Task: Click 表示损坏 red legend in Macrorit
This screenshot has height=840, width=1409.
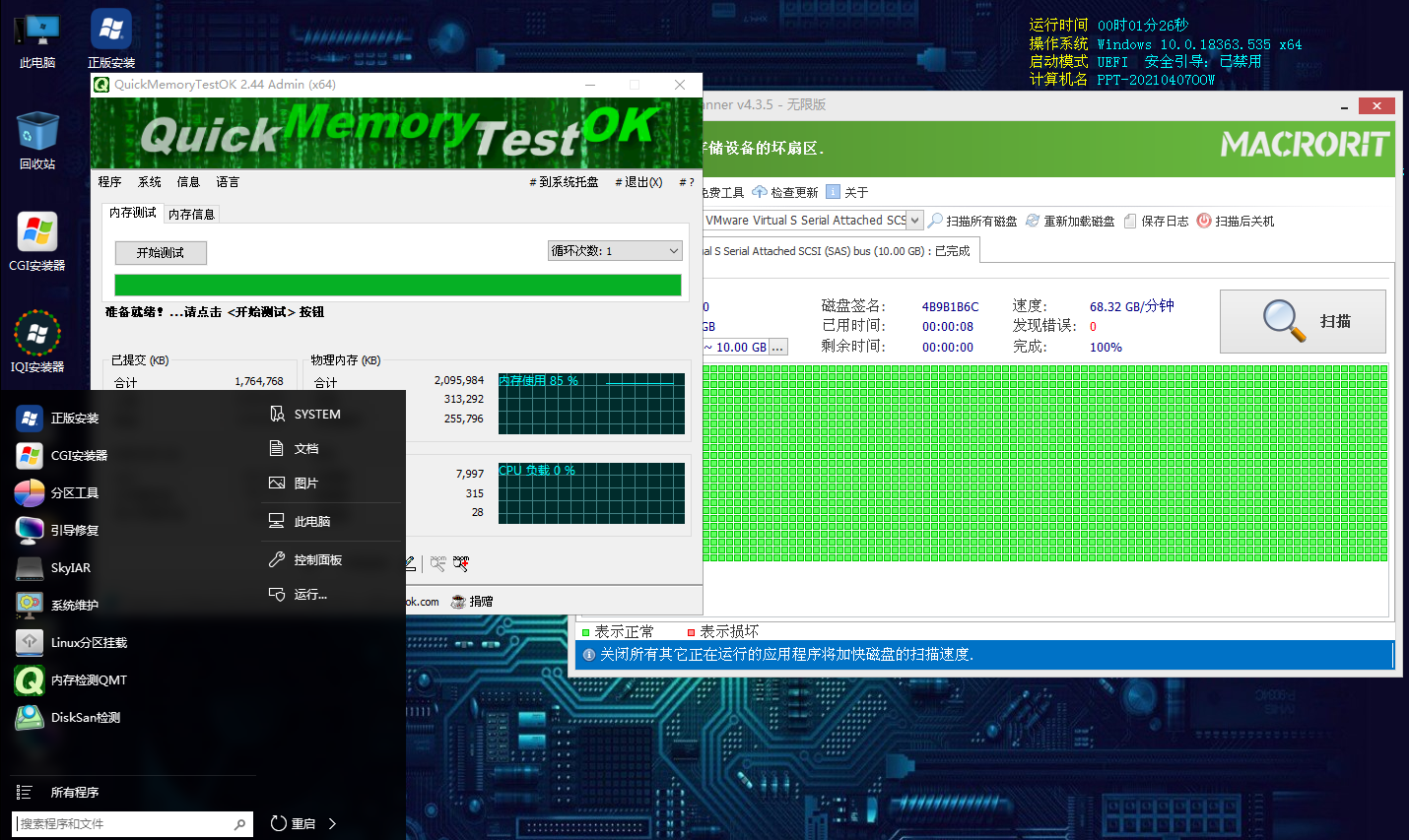Action: (x=723, y=631)
